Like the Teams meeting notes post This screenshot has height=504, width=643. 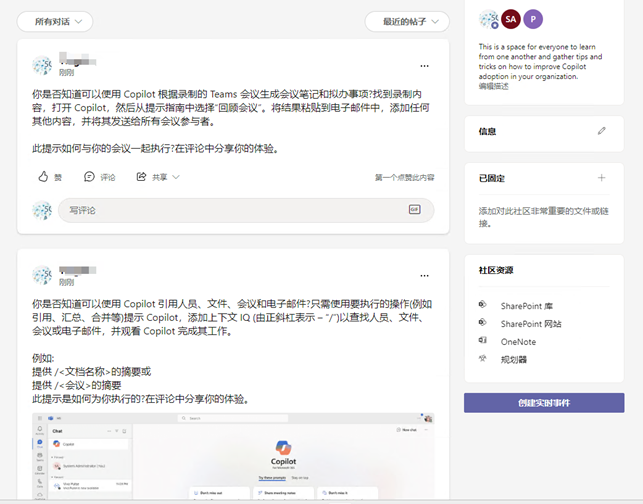(50, 177)
